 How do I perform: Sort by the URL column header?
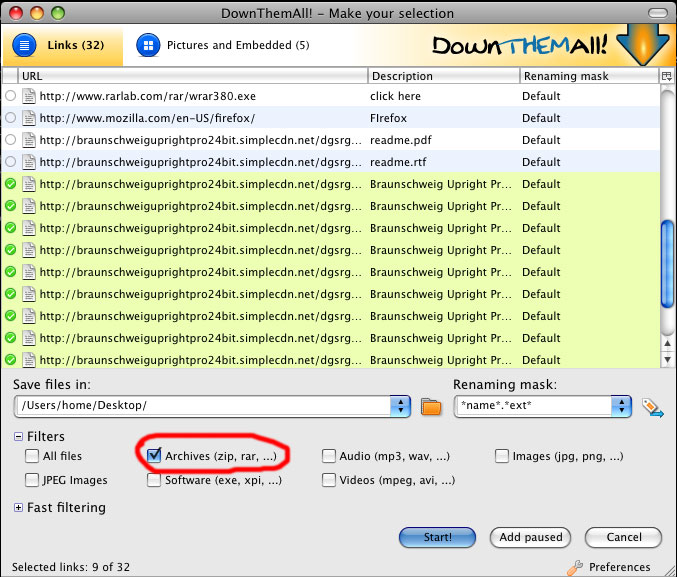(x=193, y=76)
